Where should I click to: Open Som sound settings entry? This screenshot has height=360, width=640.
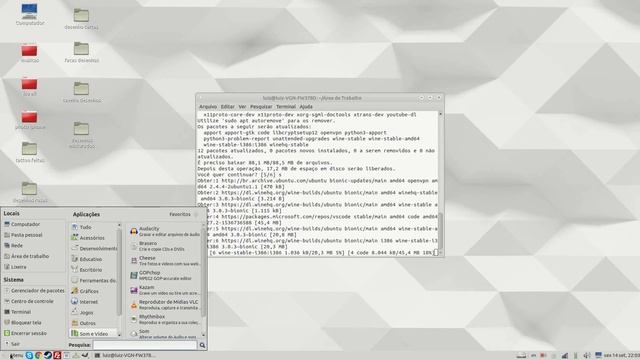point(164,333)
